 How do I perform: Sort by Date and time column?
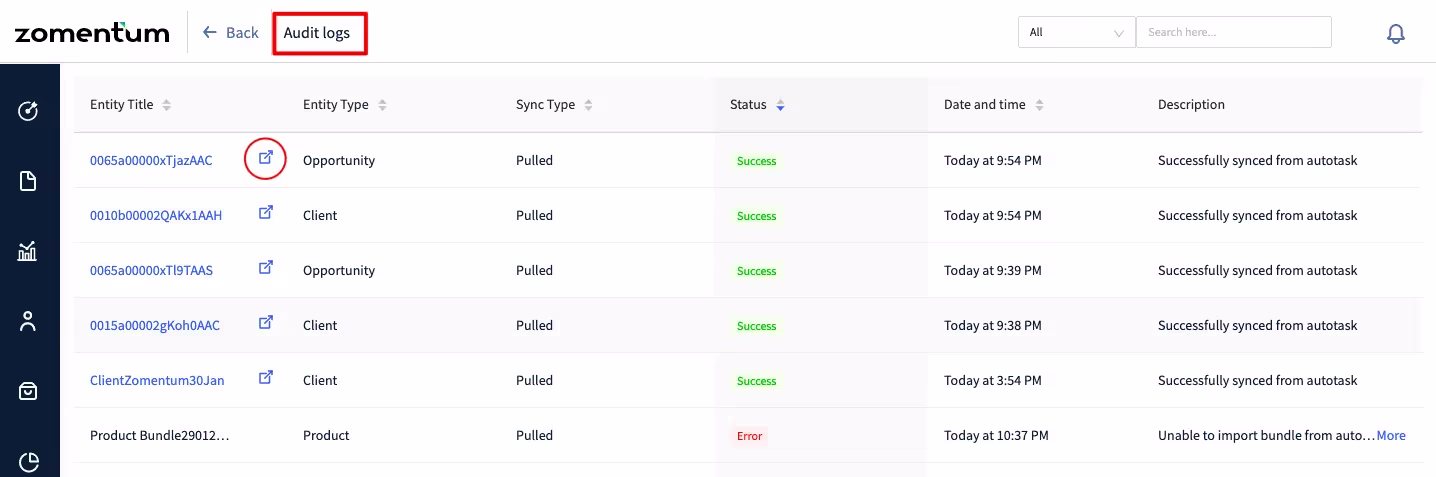tap(1039, 105)
